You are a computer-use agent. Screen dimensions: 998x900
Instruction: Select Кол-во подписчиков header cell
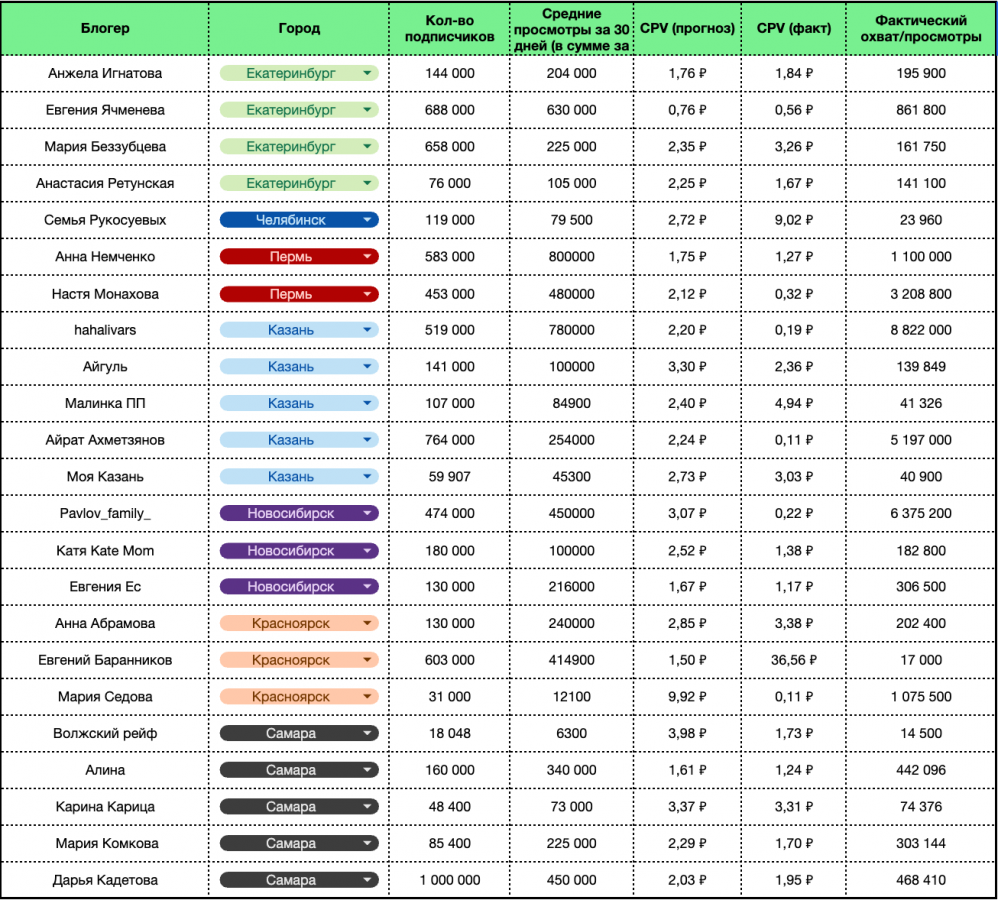tap(449, 28)
